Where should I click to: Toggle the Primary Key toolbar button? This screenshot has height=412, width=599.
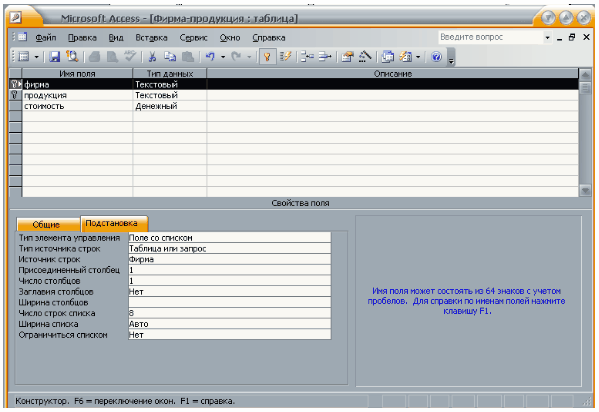[x=267, y=57]
